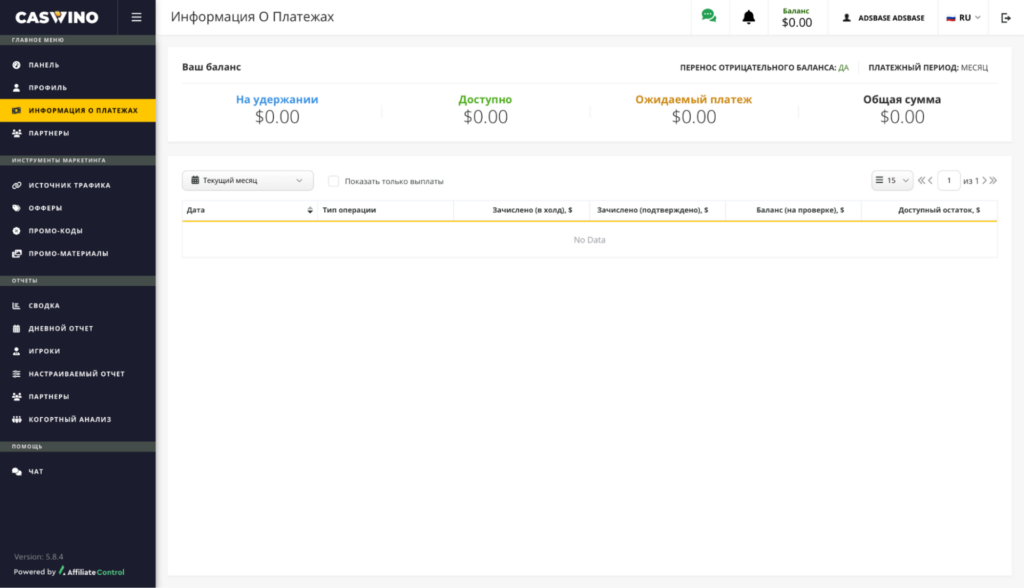Open Партнеры under Отчеты section
Viewport: 1024px width, 588px height.
(x=78, y=397)
